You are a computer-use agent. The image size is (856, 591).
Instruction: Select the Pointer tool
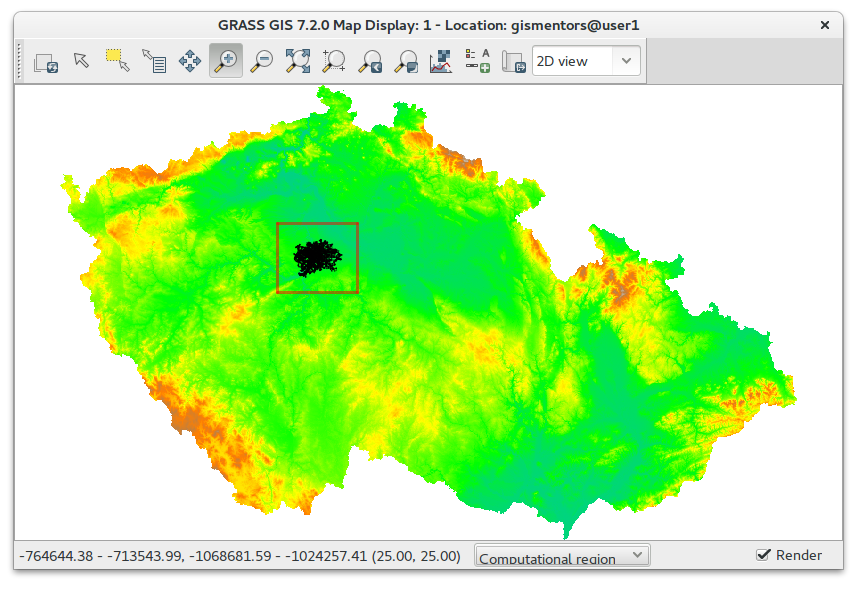click(x=82, y=61)
